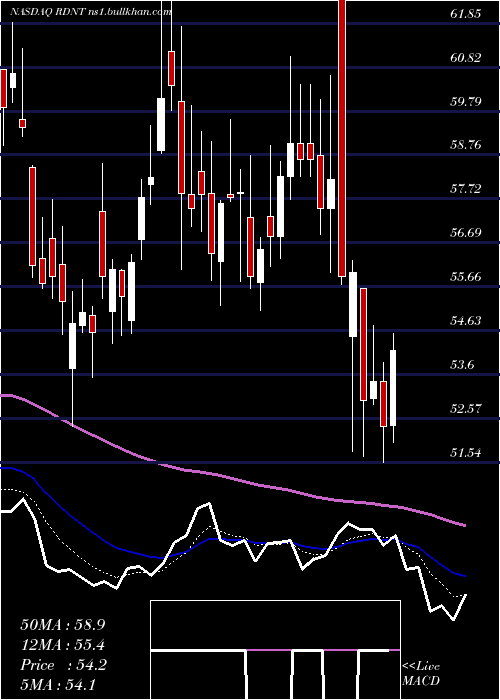Click the Price : 54.2 value
The image size is (500, 700).
(63, 665)
